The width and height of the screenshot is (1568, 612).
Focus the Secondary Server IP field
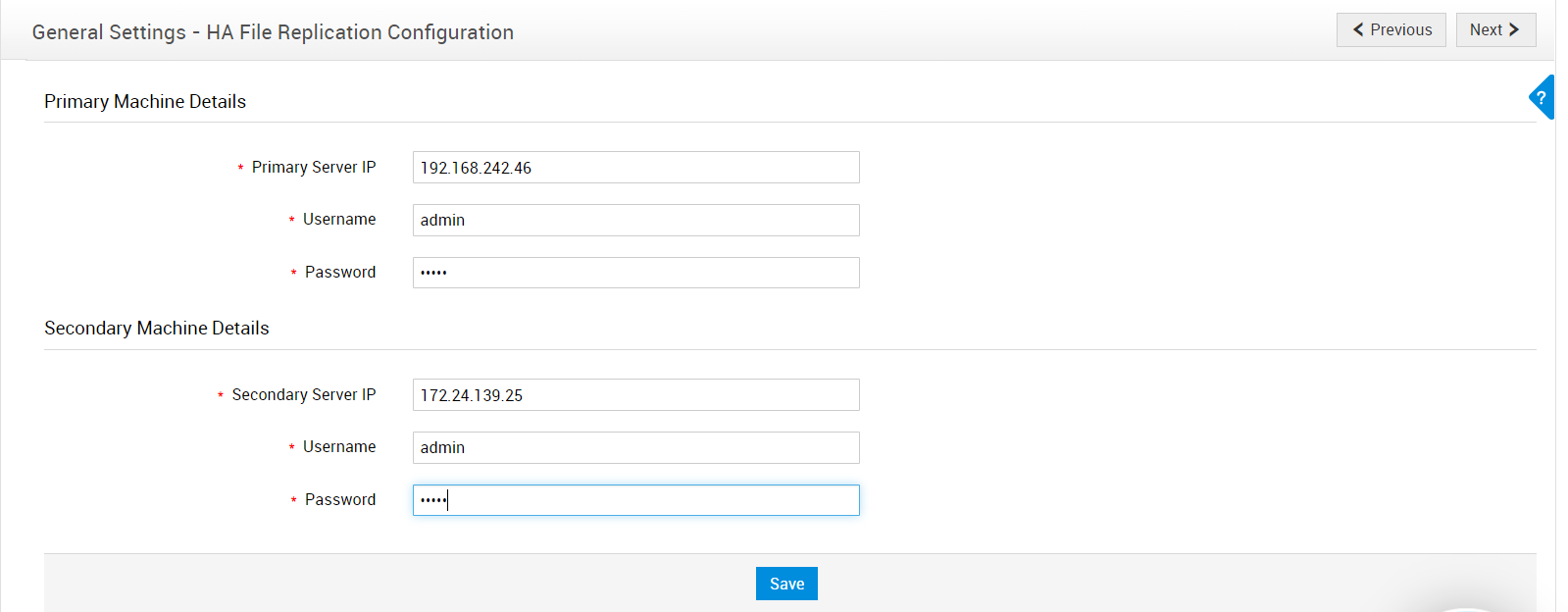coord(635,395)
